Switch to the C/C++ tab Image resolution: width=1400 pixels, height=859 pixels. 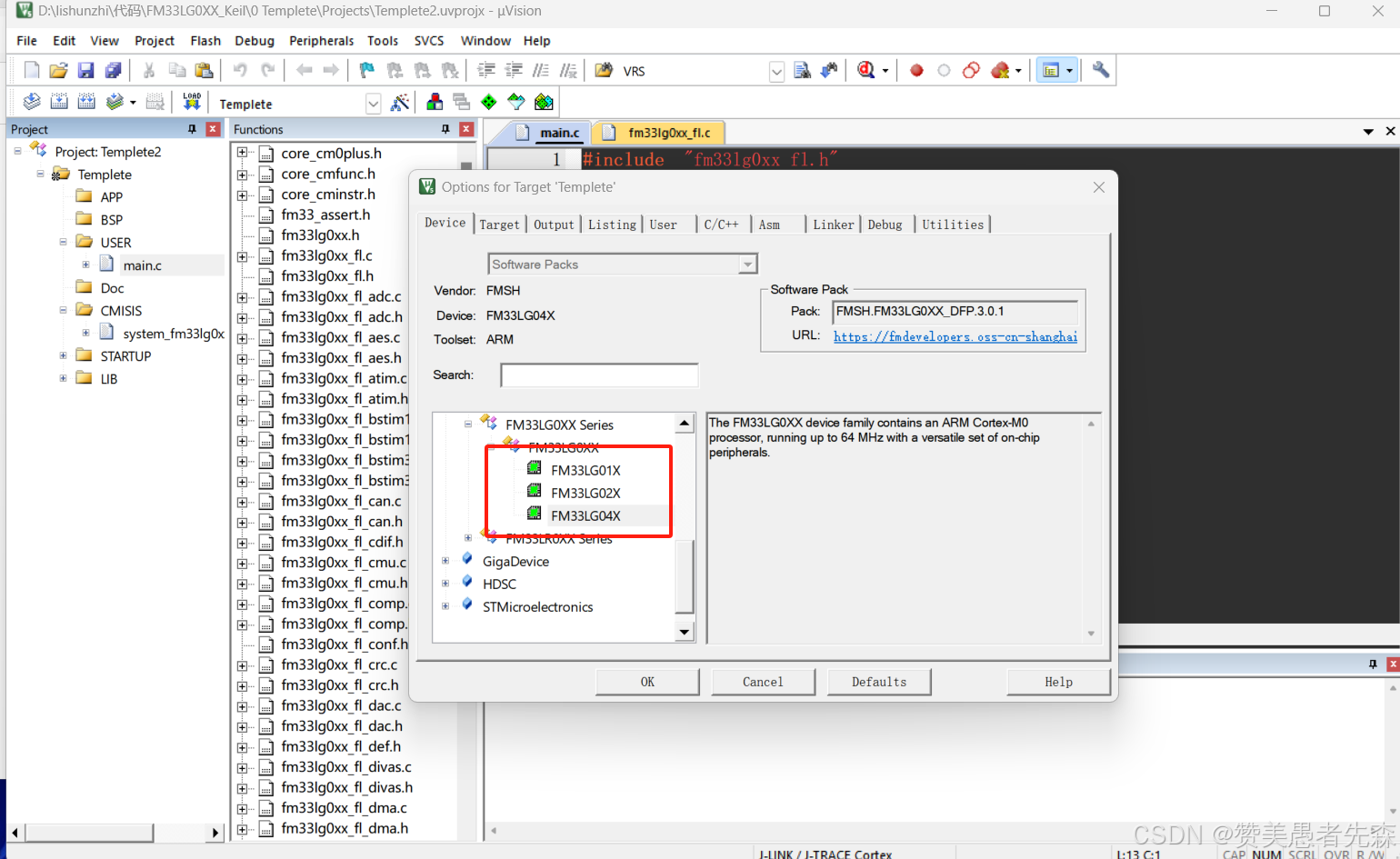click(x=722, y=225)
